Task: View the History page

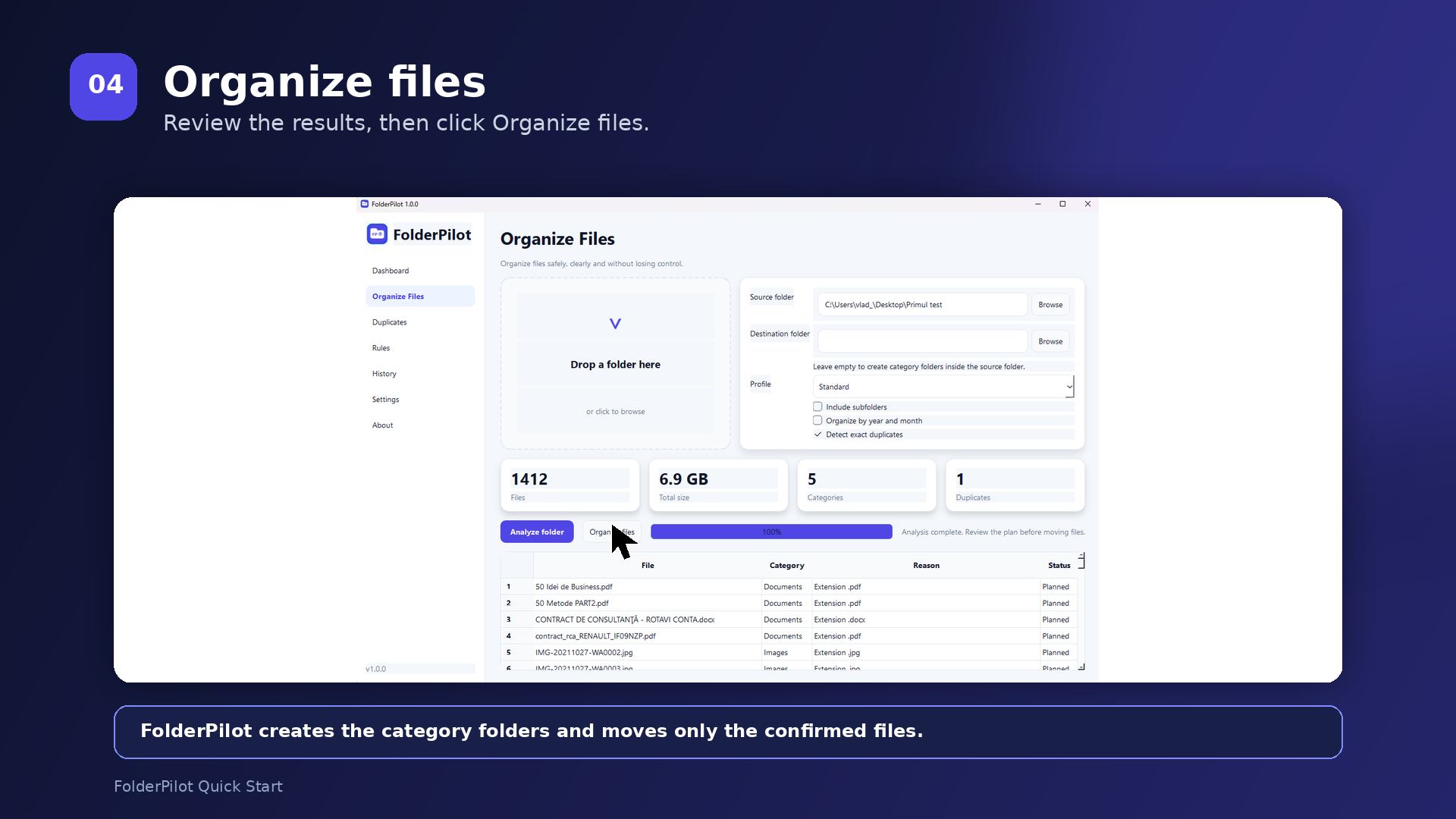Action: [x=420, y=374]
